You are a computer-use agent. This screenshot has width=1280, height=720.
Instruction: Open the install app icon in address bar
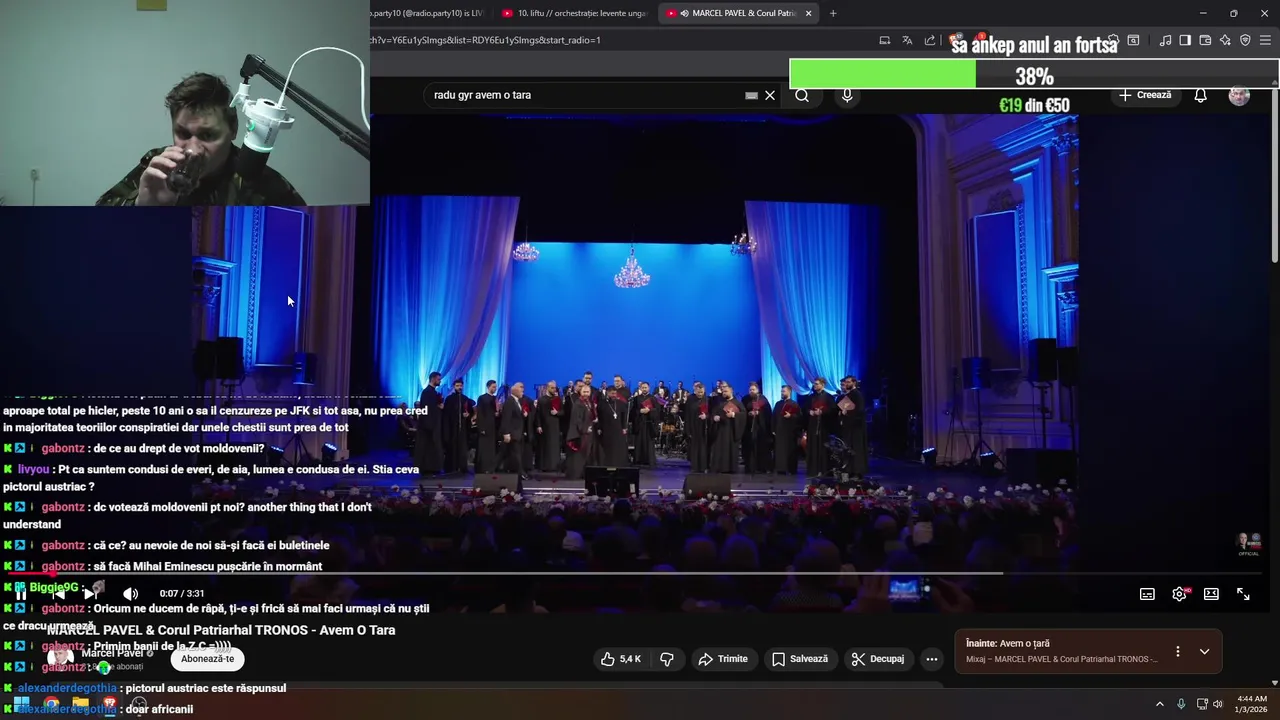tap(884, 40)
